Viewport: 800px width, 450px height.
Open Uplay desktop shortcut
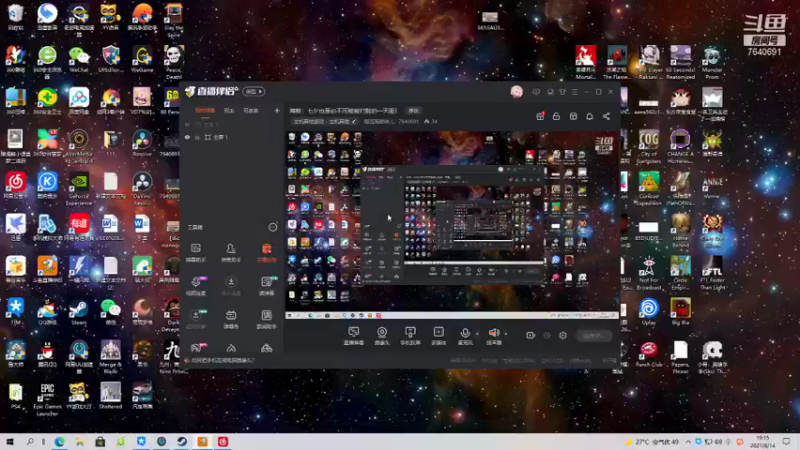tap(648, 312)
